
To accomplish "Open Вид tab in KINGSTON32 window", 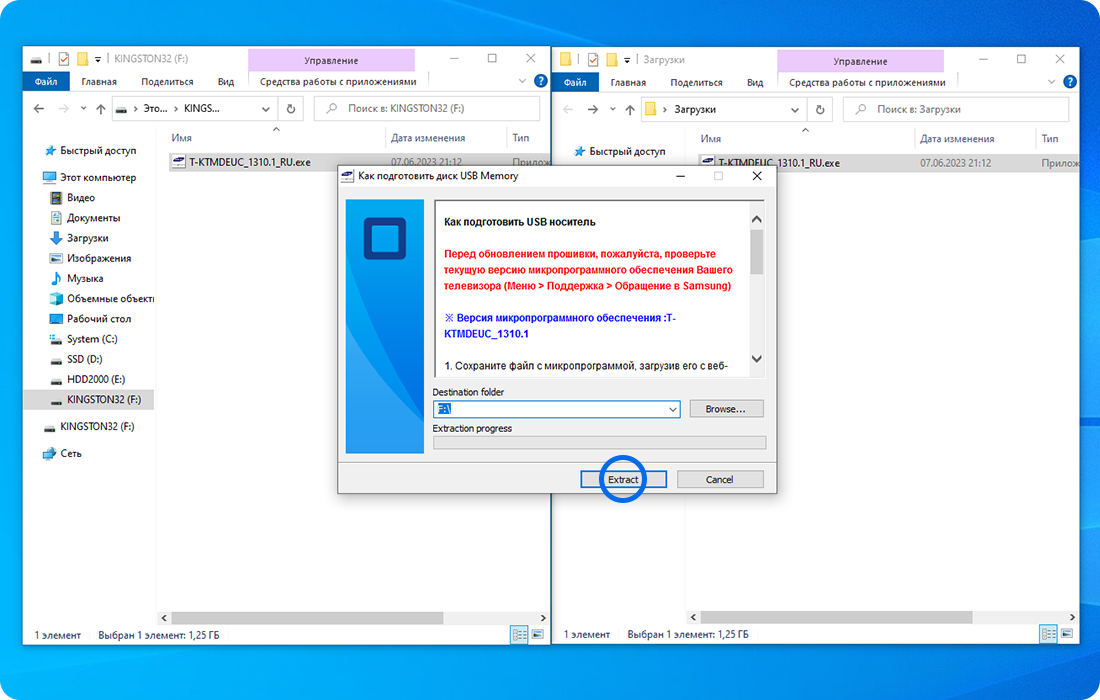I will [x=225, y=82].
